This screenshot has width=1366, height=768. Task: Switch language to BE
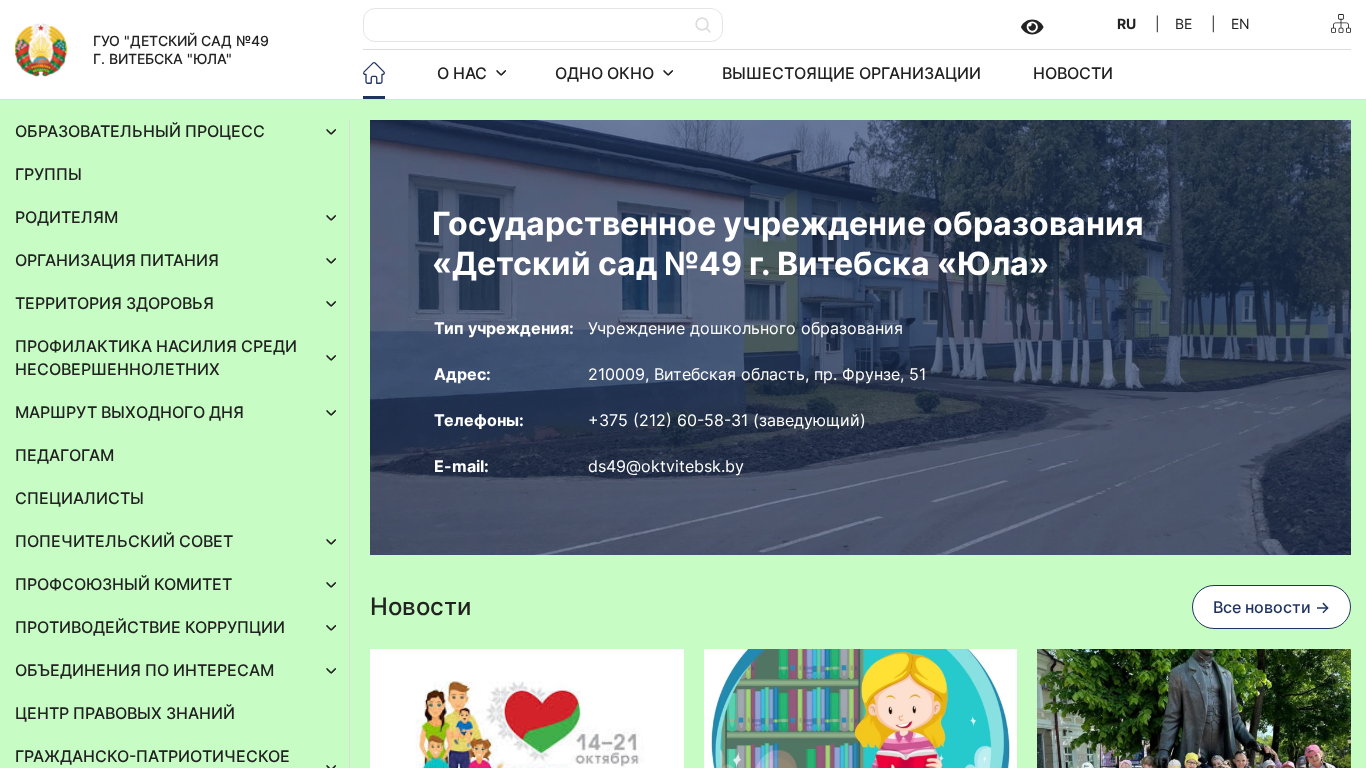pos(1183,24)
